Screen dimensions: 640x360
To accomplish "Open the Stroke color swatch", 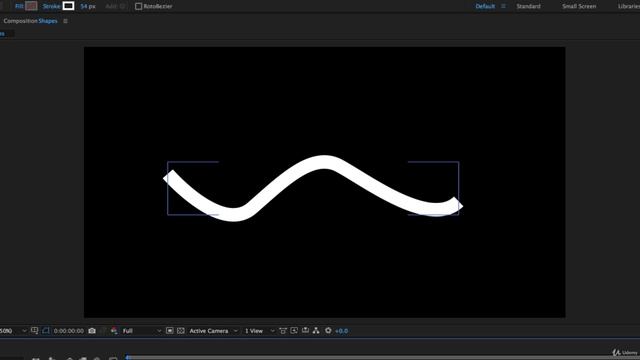I will point(68,6).
